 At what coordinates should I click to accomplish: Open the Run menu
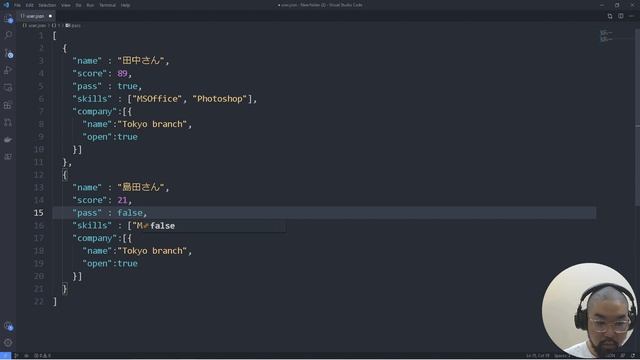point(90,5)
